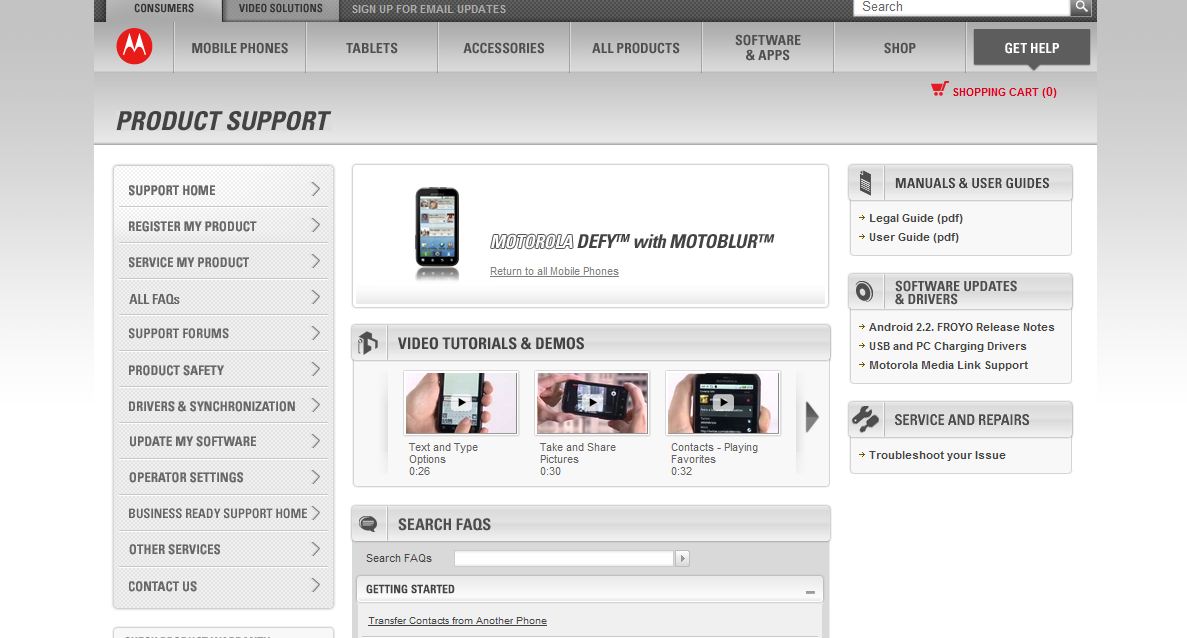Show next video tutorials with the arrow
This screenshot has width=1187, height=638.
(812, 417)
